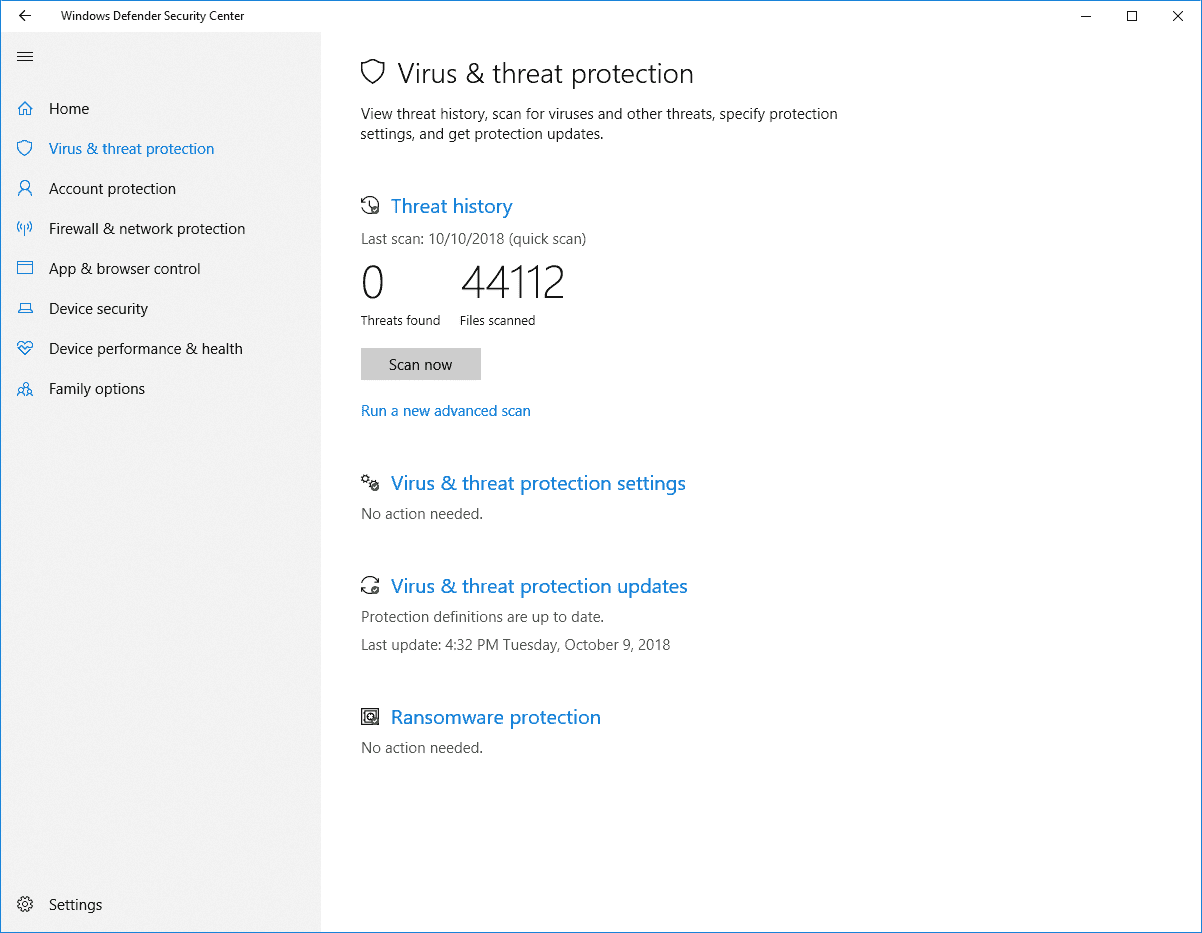The height and width of the screenshot is (933, 1202).
Task: Click the hamburger menu icon
Action: click(x=25, y=56)
